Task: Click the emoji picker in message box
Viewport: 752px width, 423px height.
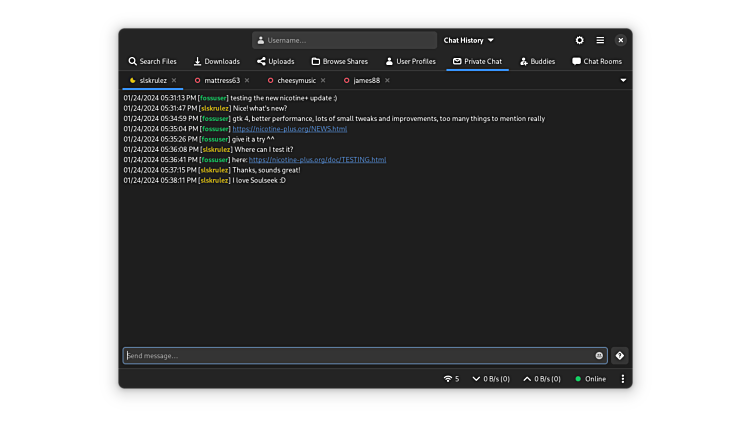Action: (599, 356)
